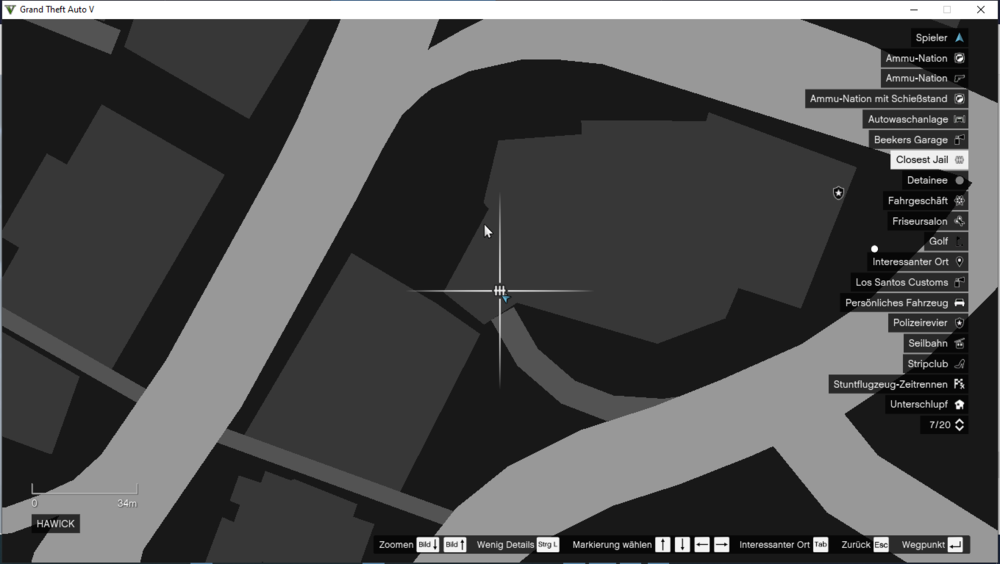Click the jail bars blip at crosshair
The height and width of the screenshot is (564, 1000).
[x=499, y=290]
